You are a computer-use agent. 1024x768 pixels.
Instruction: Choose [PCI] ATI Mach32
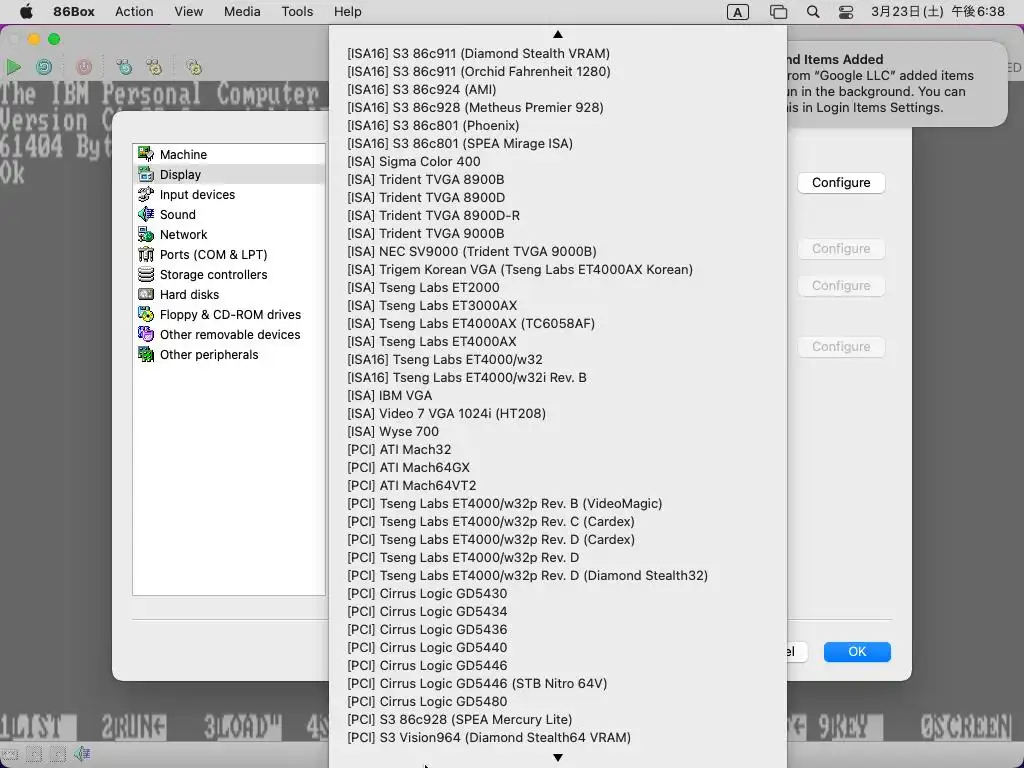pyautogui.click(x=558, y=449)
